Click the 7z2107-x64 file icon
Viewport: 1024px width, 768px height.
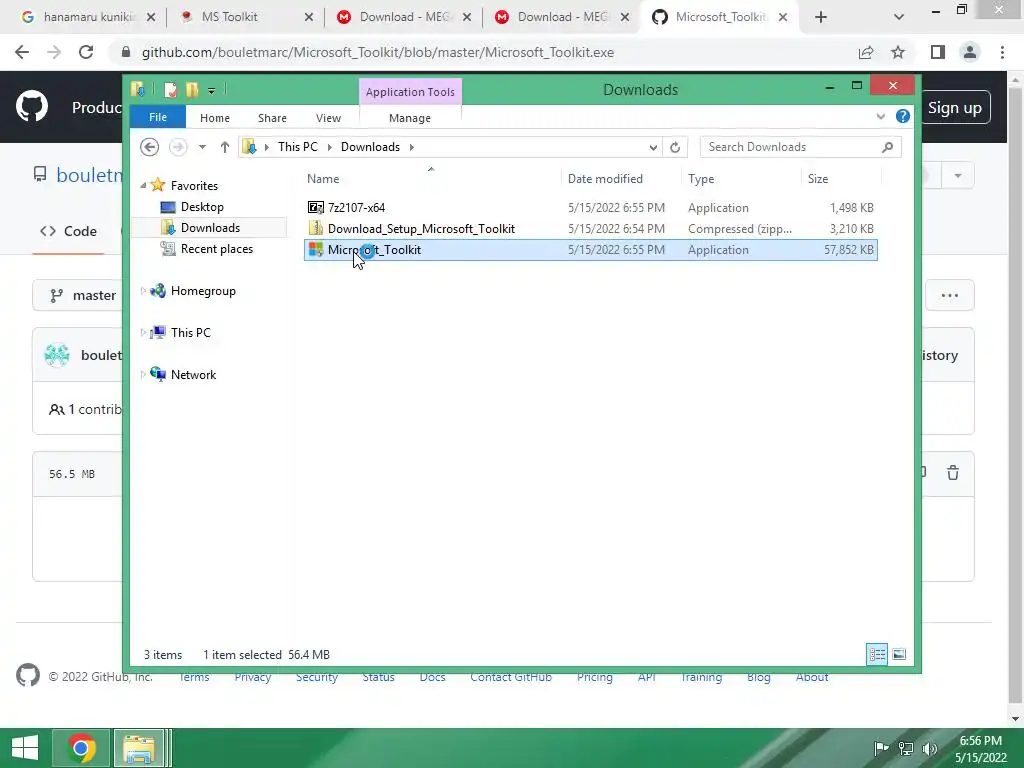point(316,208)
